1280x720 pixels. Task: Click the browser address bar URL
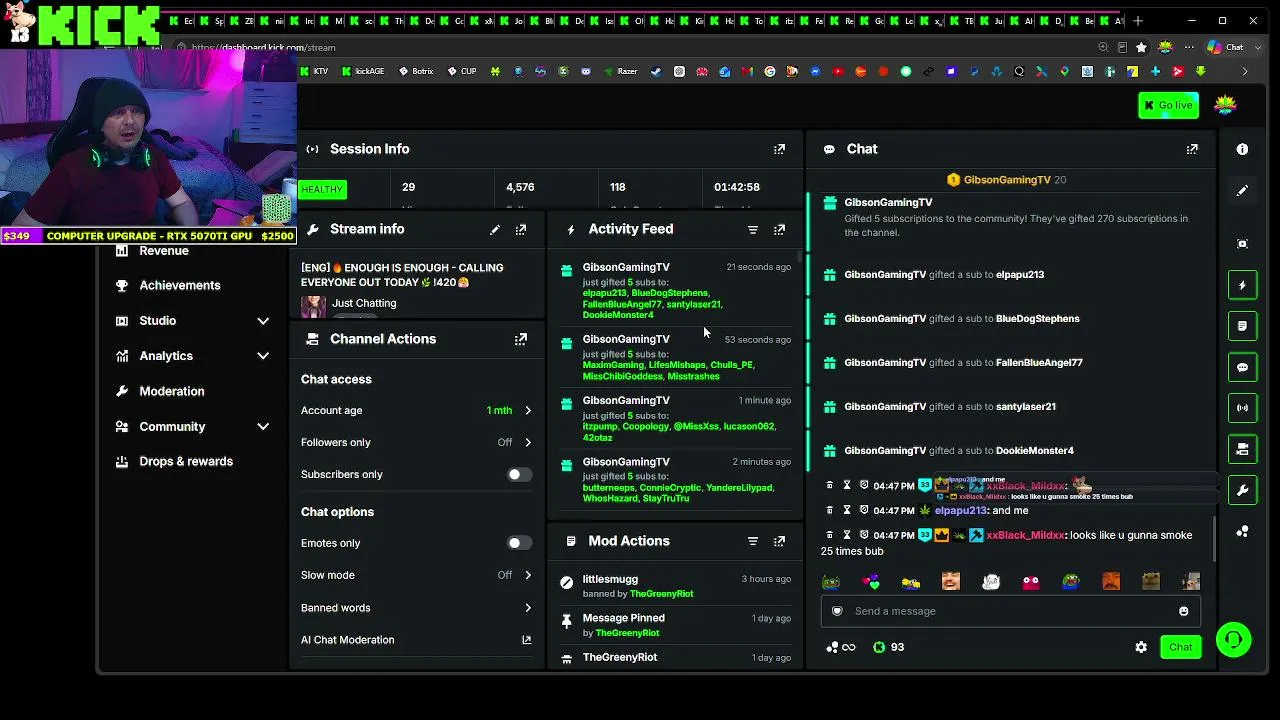pos(263,47)
